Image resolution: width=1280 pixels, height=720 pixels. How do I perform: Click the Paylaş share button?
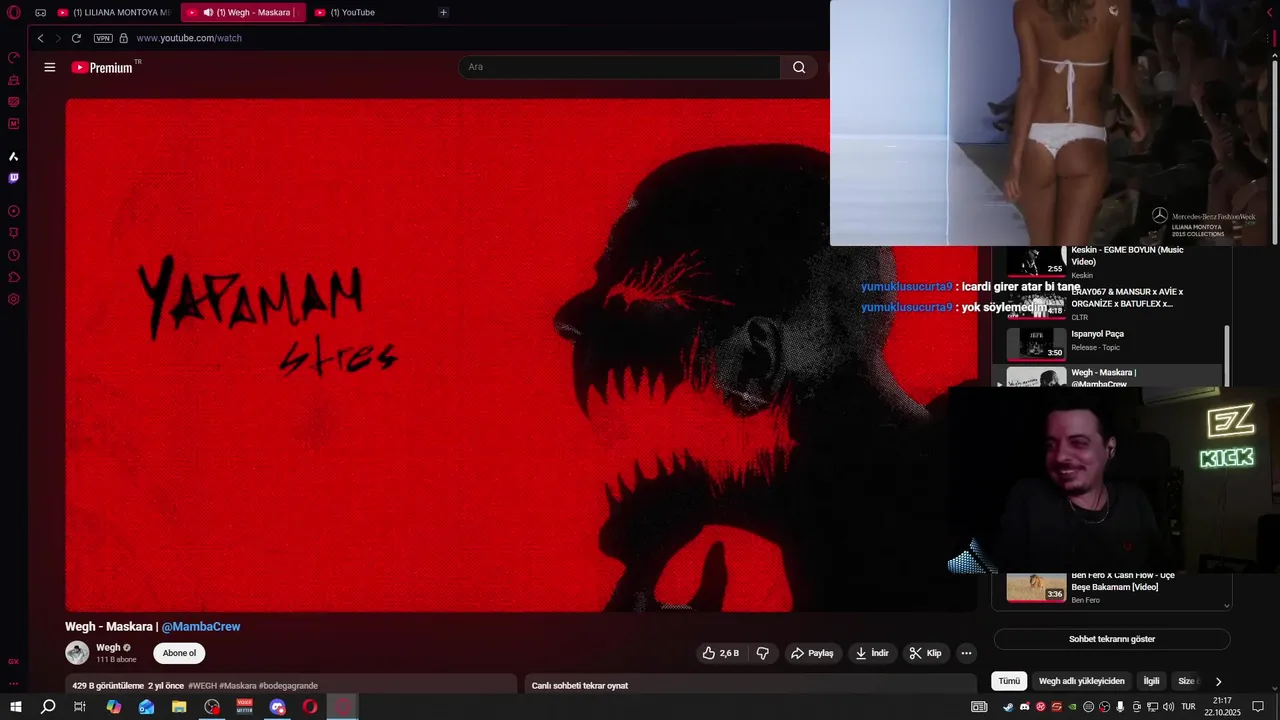coord(812,653)
